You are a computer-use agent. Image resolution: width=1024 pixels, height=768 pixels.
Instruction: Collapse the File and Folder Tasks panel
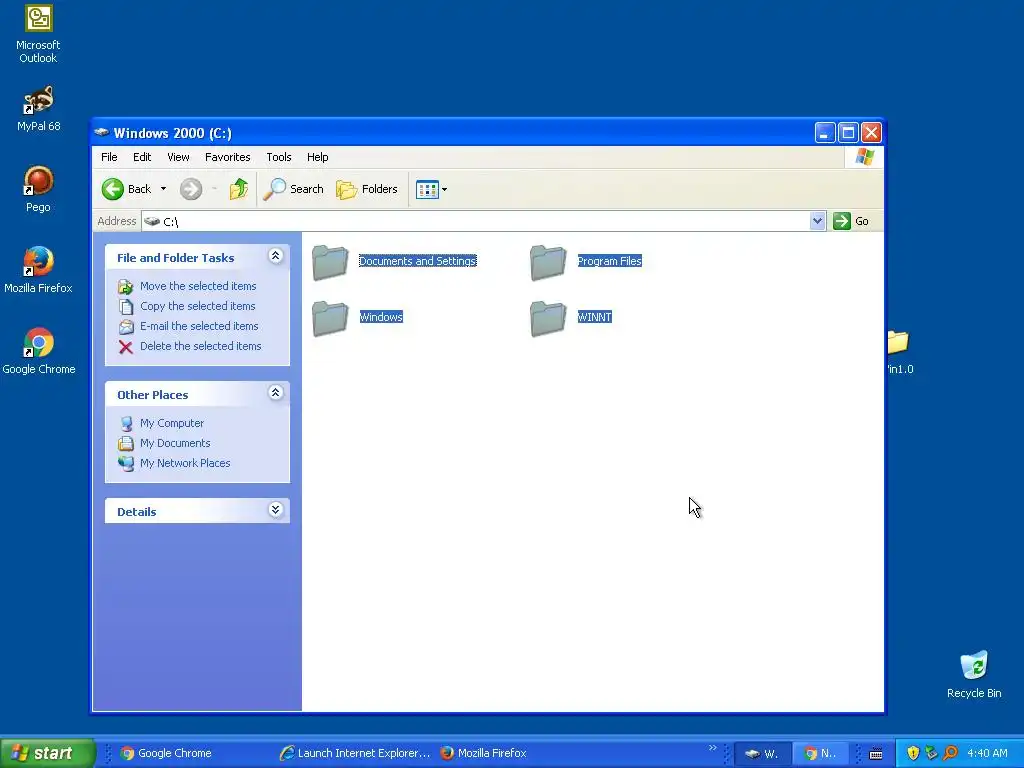pos(276,256)
